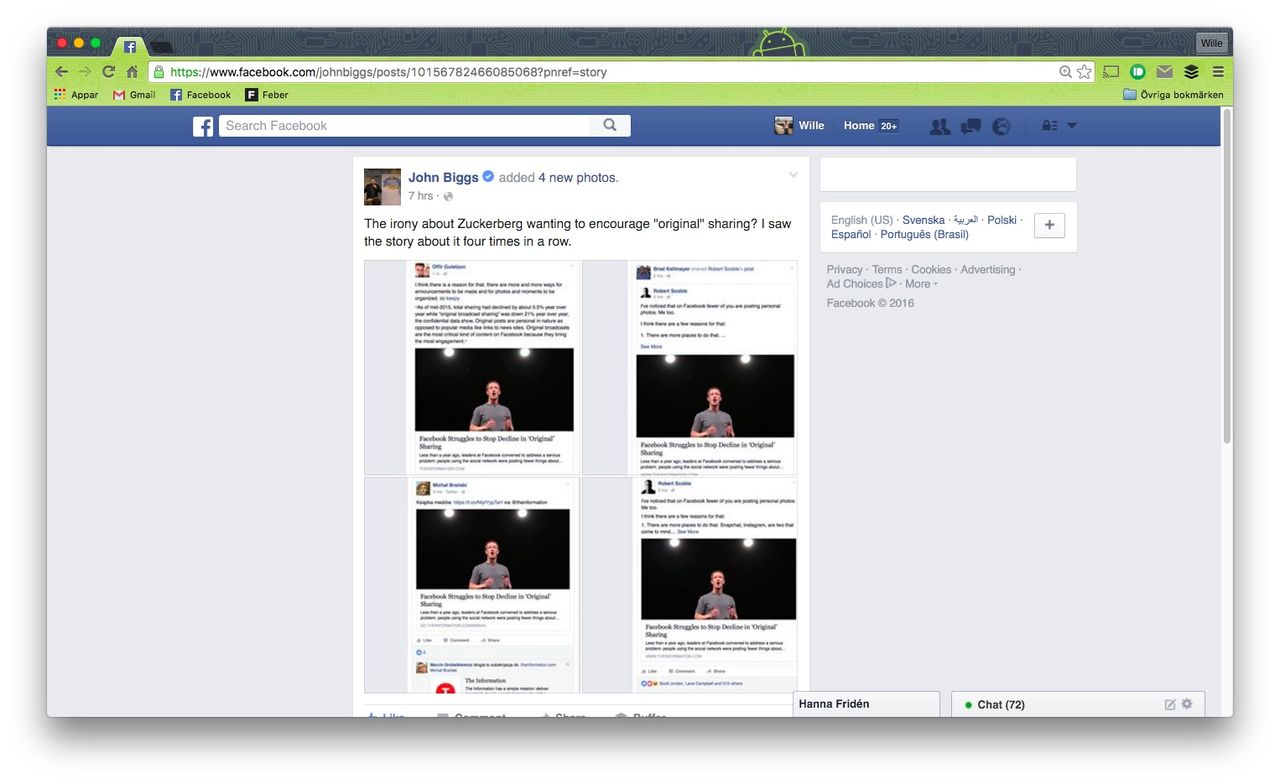Open the chat settings gear icon
1280x784 pixels.
click(1187, 704)
